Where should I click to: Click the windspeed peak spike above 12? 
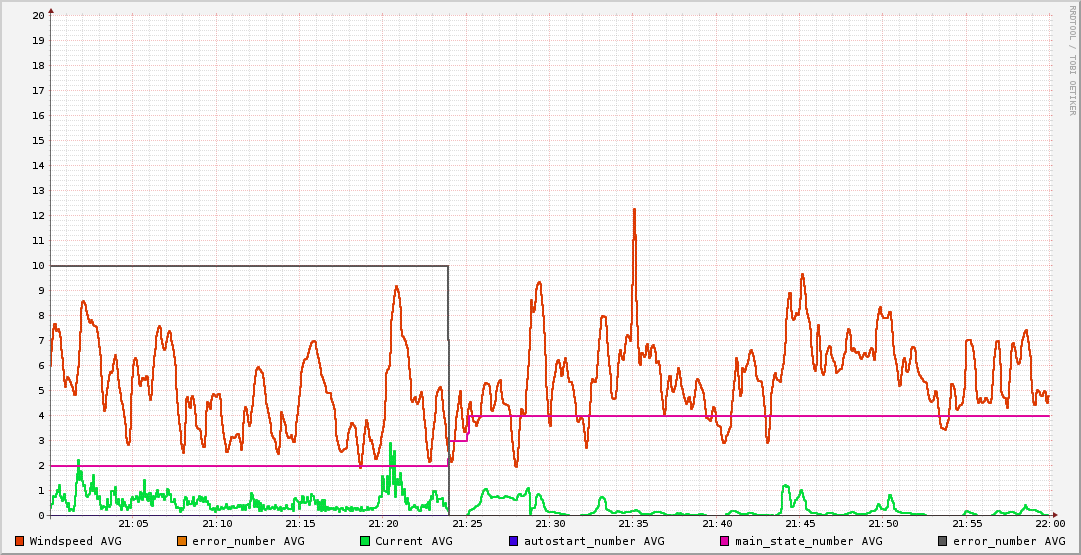634,211
